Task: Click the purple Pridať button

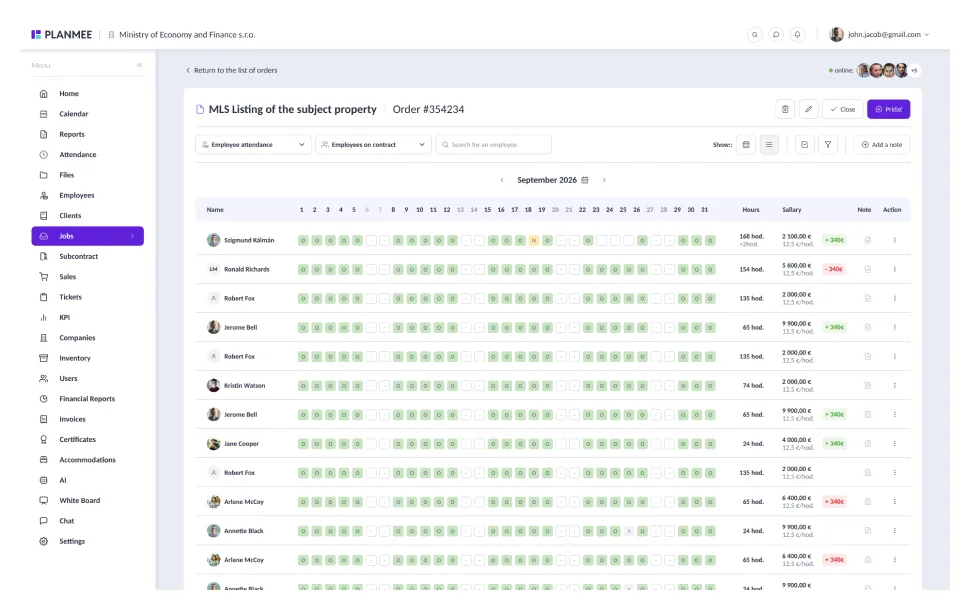Action: [x=888, y=110]
